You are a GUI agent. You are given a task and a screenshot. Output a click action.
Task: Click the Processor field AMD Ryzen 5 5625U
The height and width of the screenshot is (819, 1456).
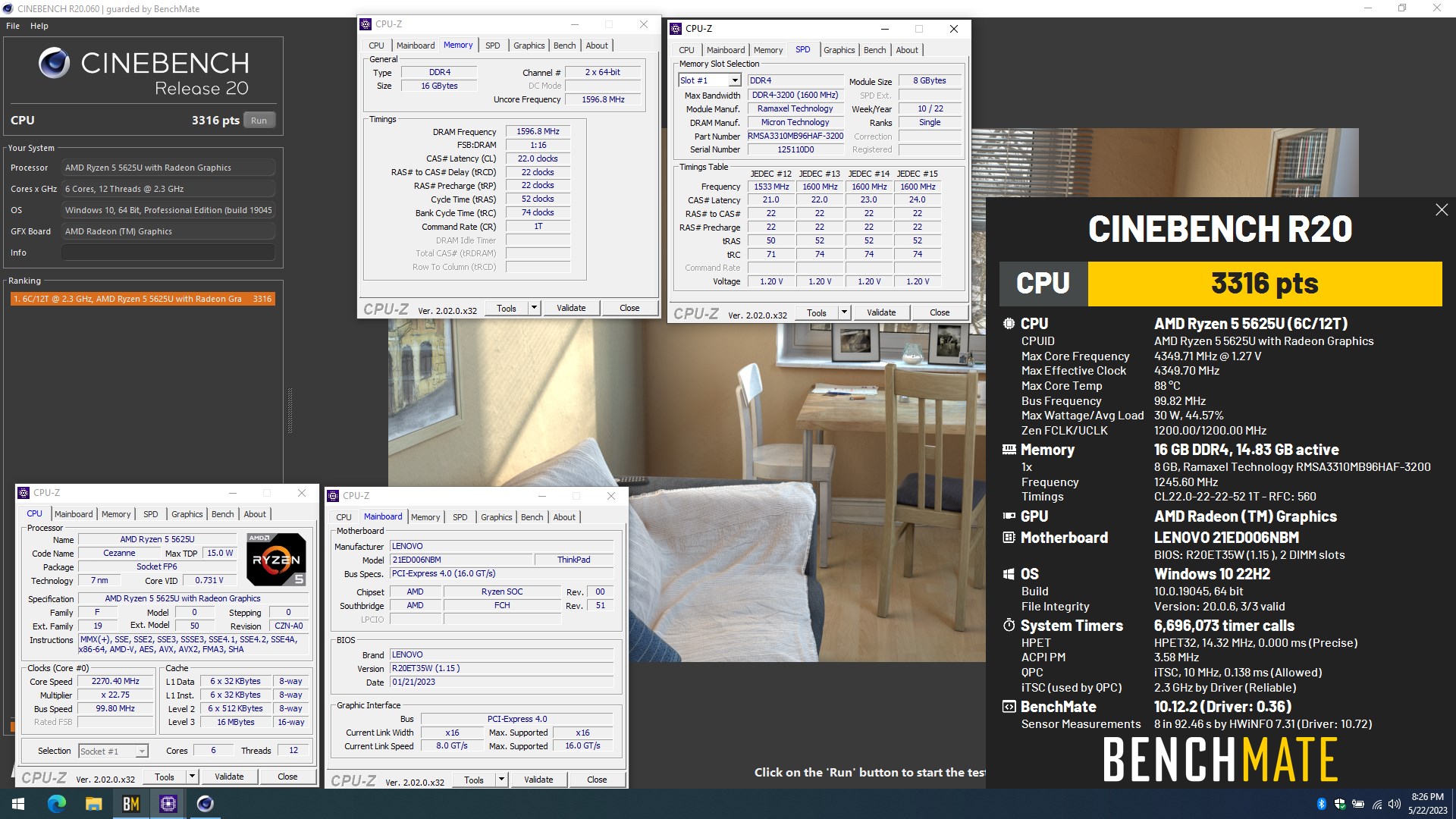[168, 168]
